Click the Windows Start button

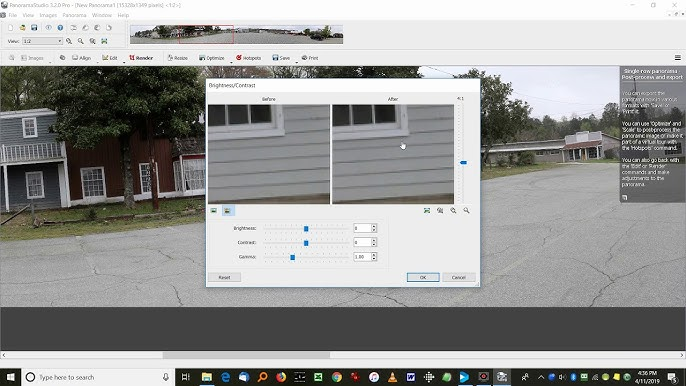point(10,377)
